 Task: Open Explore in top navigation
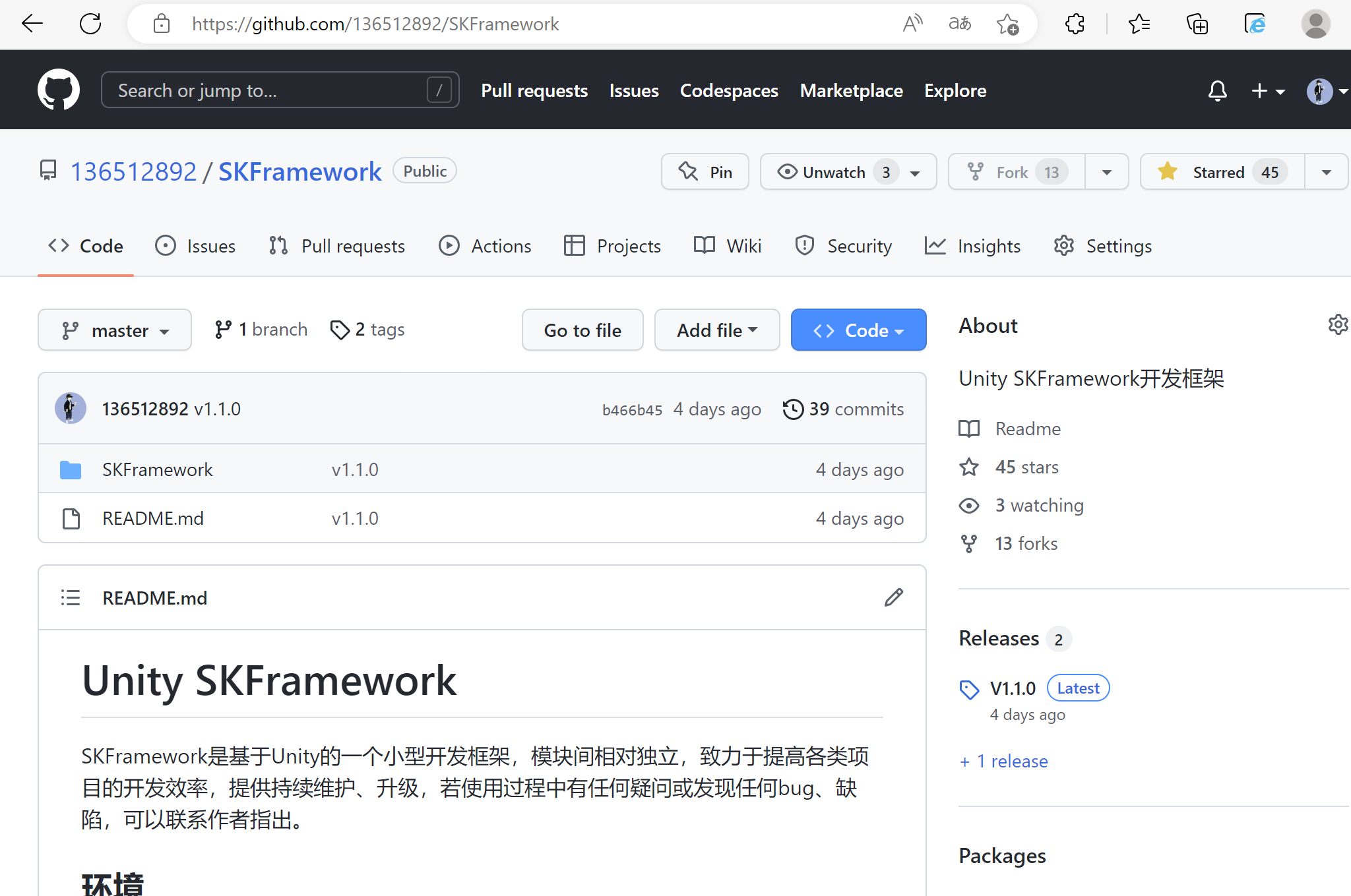[955, 90]
